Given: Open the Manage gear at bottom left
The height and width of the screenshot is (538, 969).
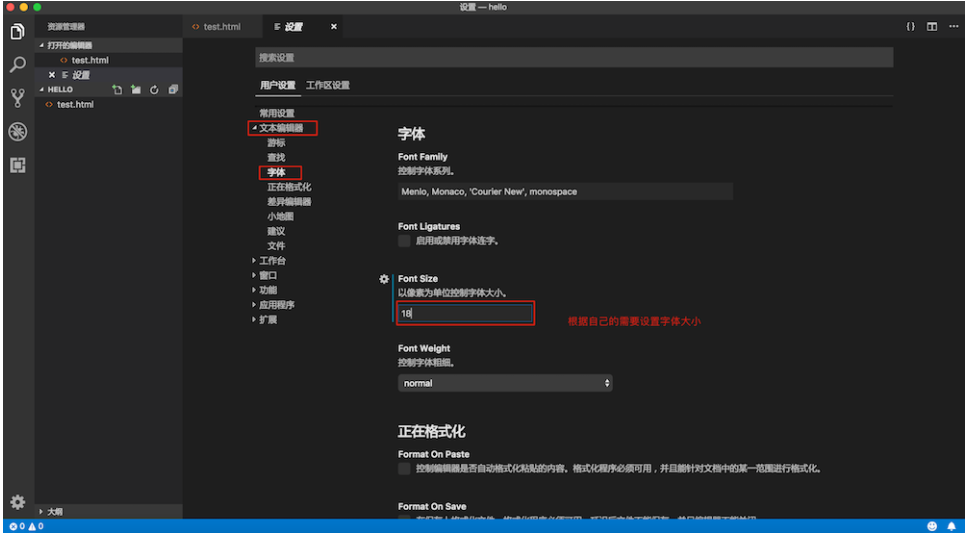Looking at the screenshot, I should pos(18,502).
